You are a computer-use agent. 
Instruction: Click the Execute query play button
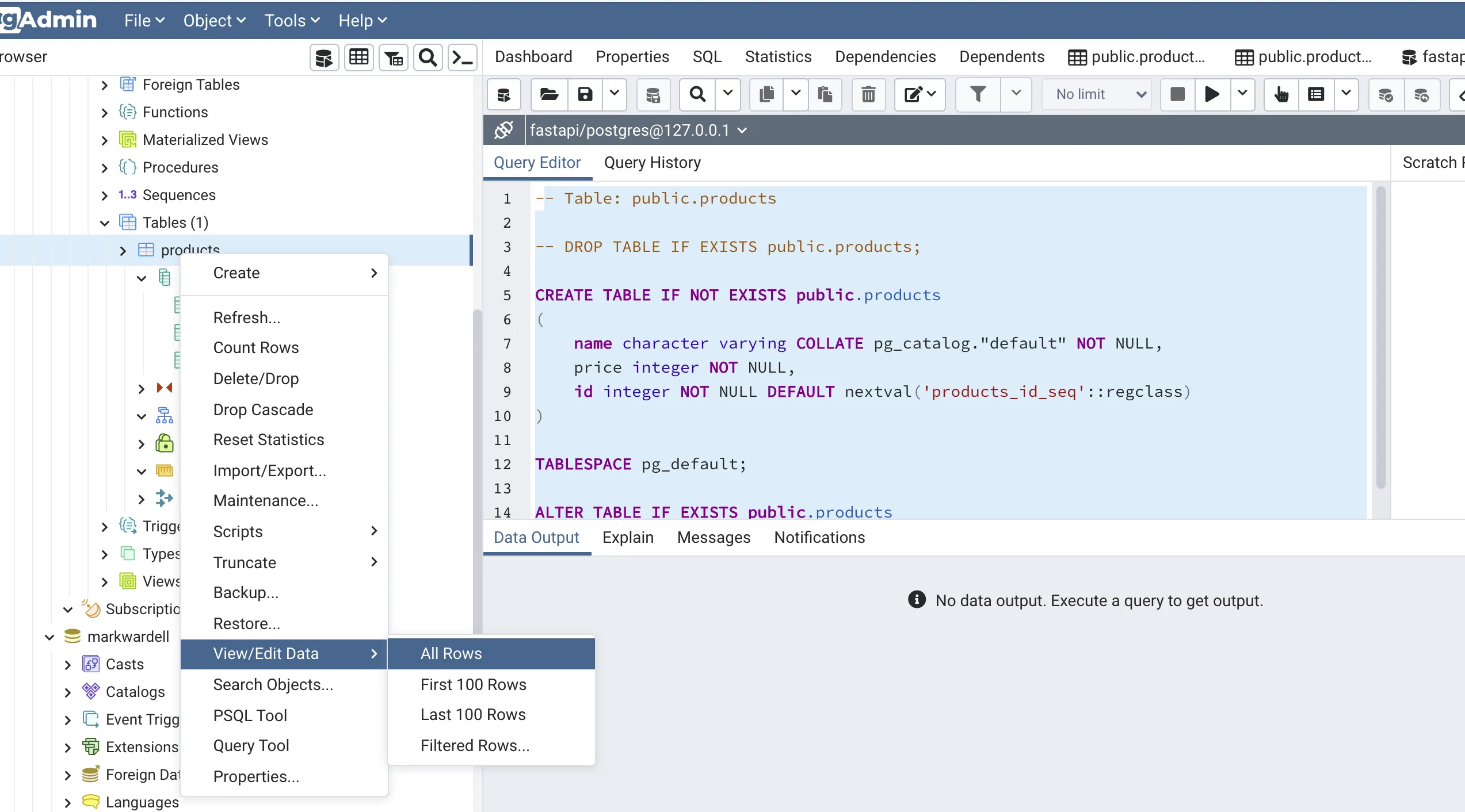pyautogui.click(x=1212, y=94)
